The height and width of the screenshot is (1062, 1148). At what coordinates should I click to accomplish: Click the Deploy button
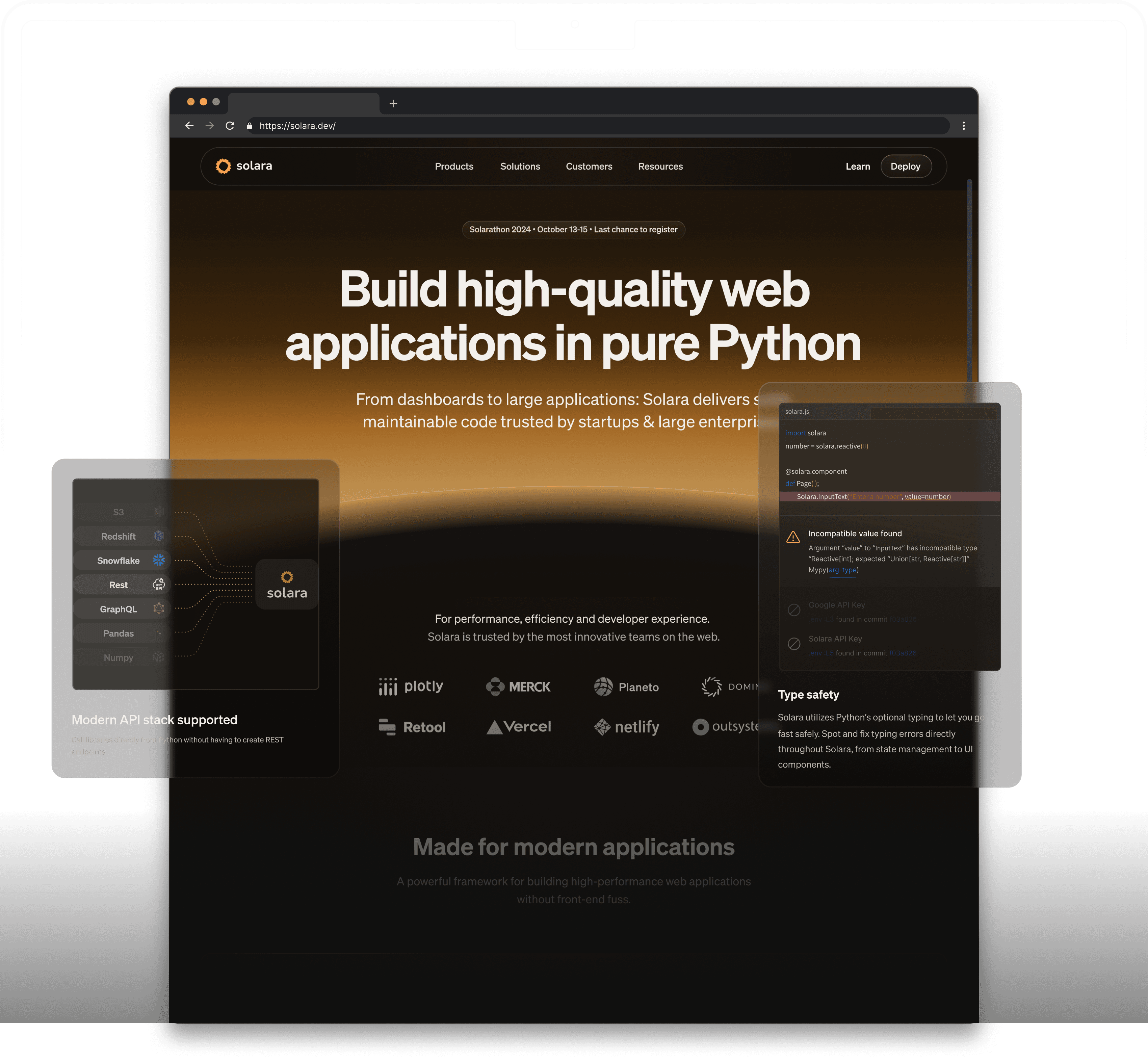pos(905,166)
